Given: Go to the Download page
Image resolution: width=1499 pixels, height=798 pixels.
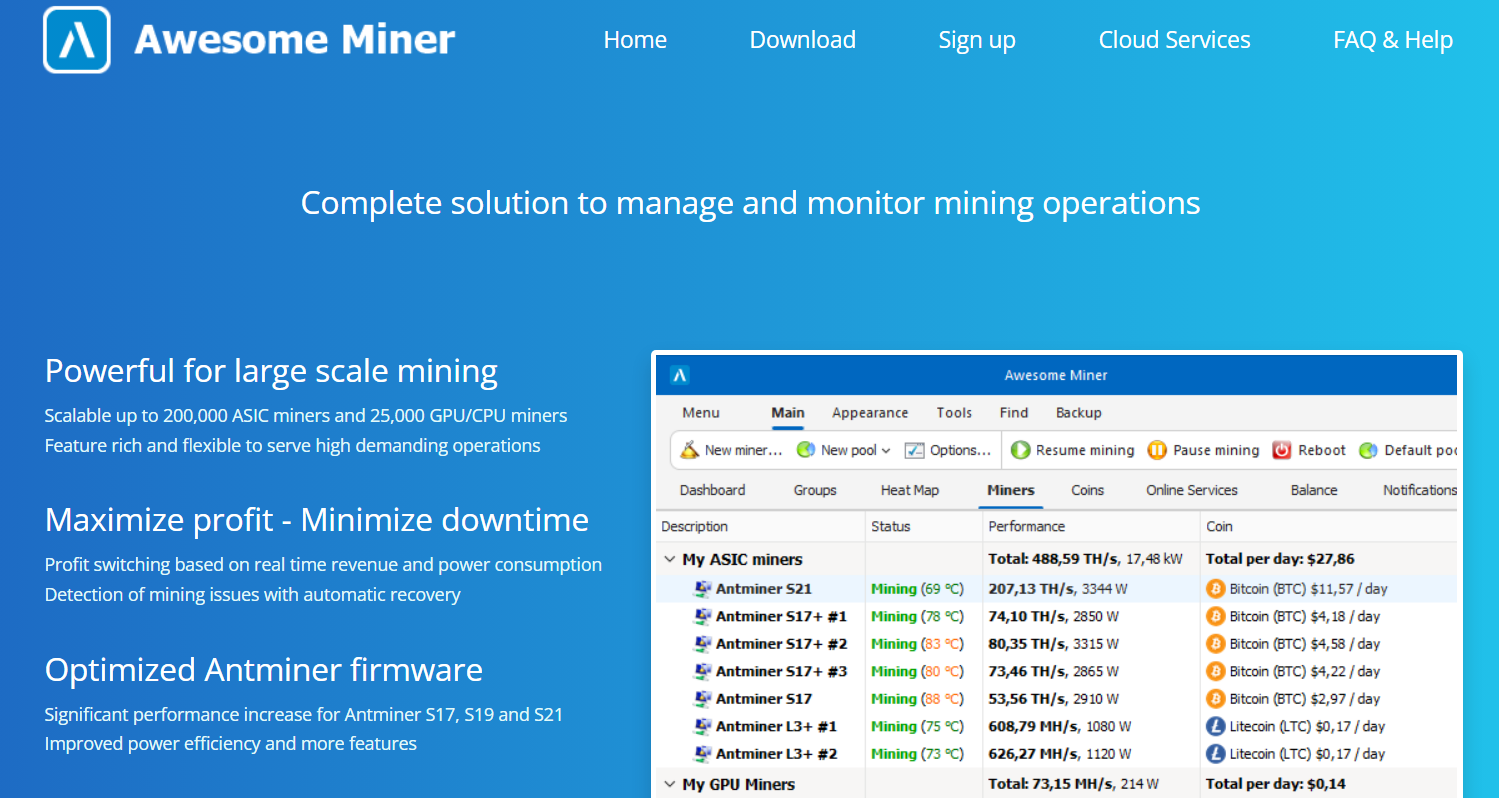Looking at the screenshot, I should [802, 40].
